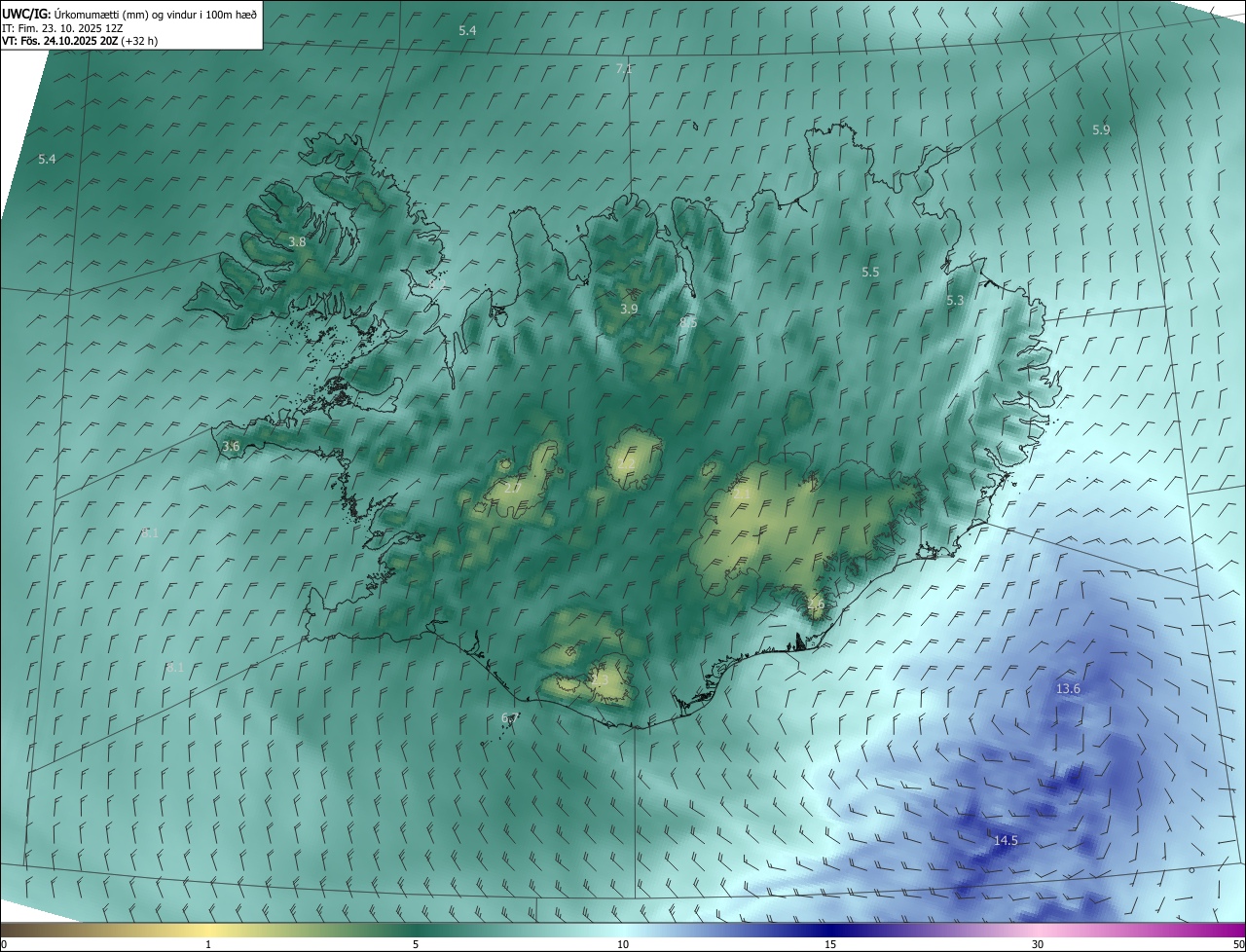Screen dimensions: 1246x952
Task: Click the 15 tick on the color scale
Action: pyautogui.click(x=830, y=945)
